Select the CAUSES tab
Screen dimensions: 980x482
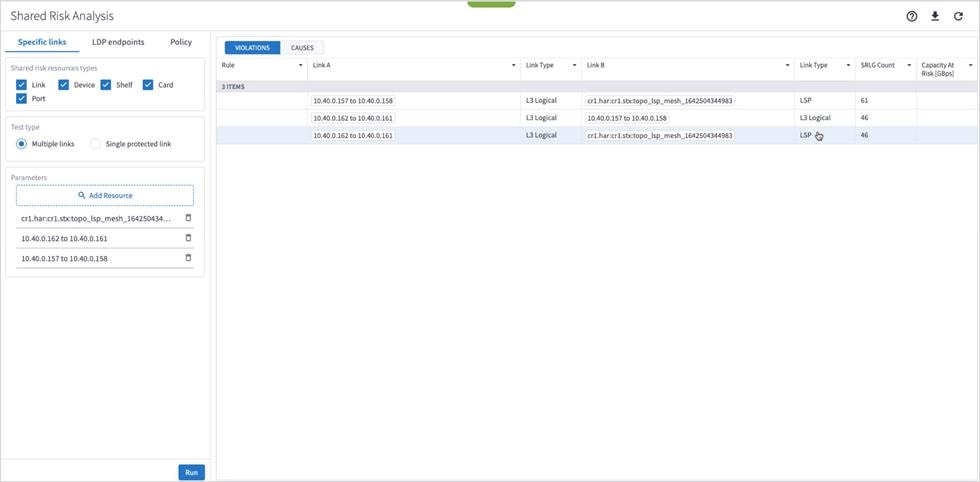pos(302,48)
